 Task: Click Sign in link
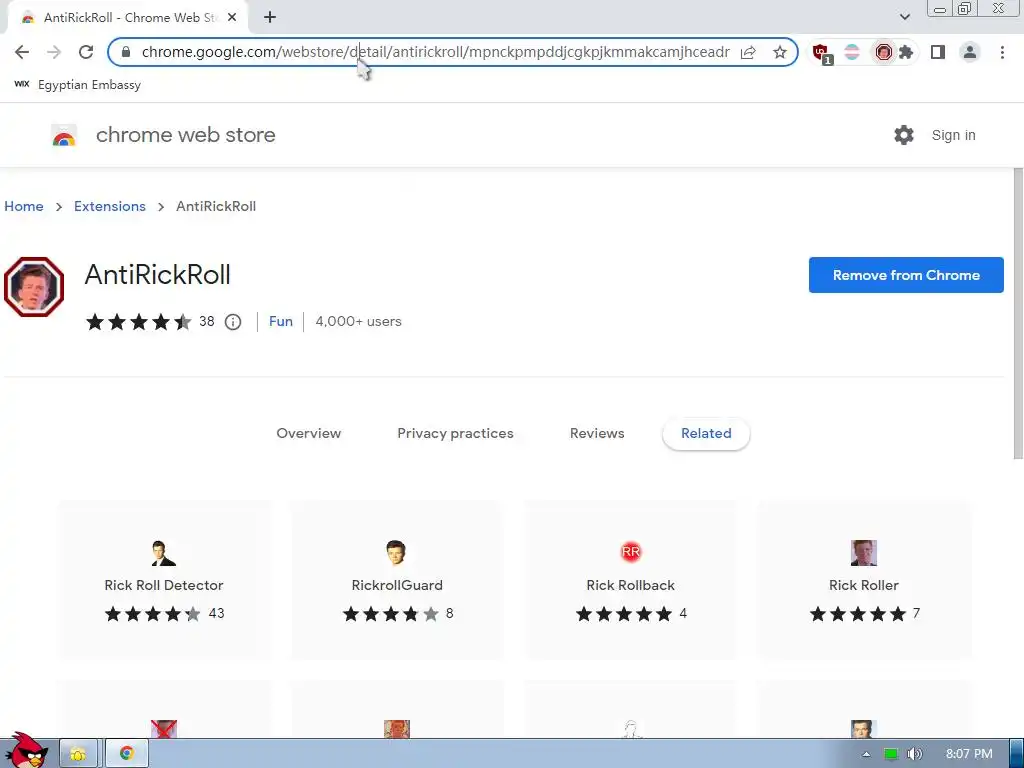point(953,135)
